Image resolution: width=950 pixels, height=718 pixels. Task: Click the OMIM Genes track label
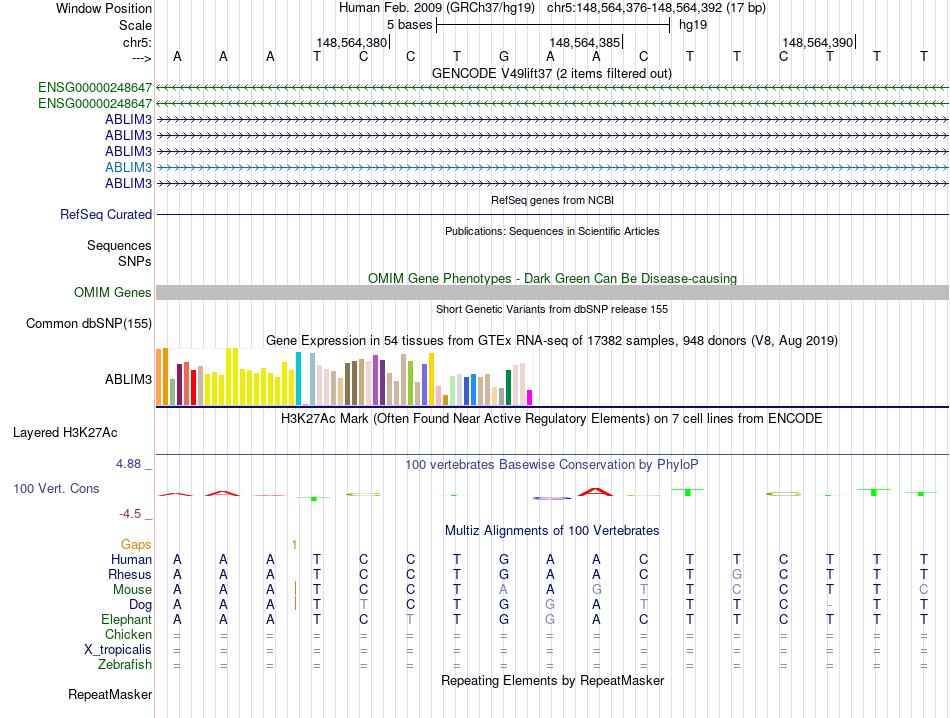(113, 293)
